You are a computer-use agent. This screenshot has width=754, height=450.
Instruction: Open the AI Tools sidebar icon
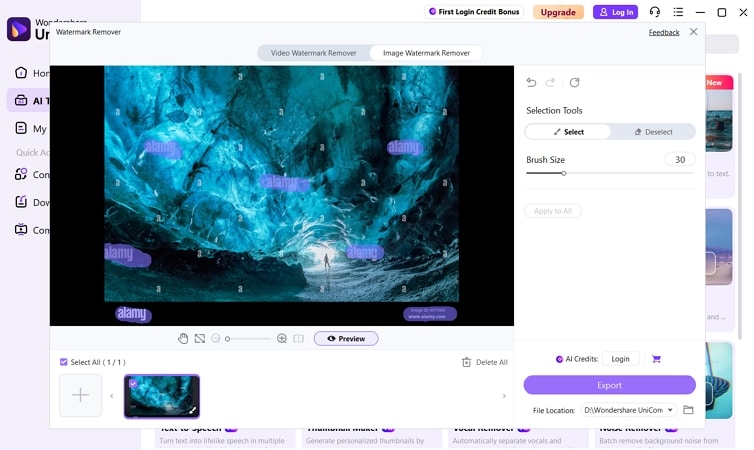(x=21, y=100)
